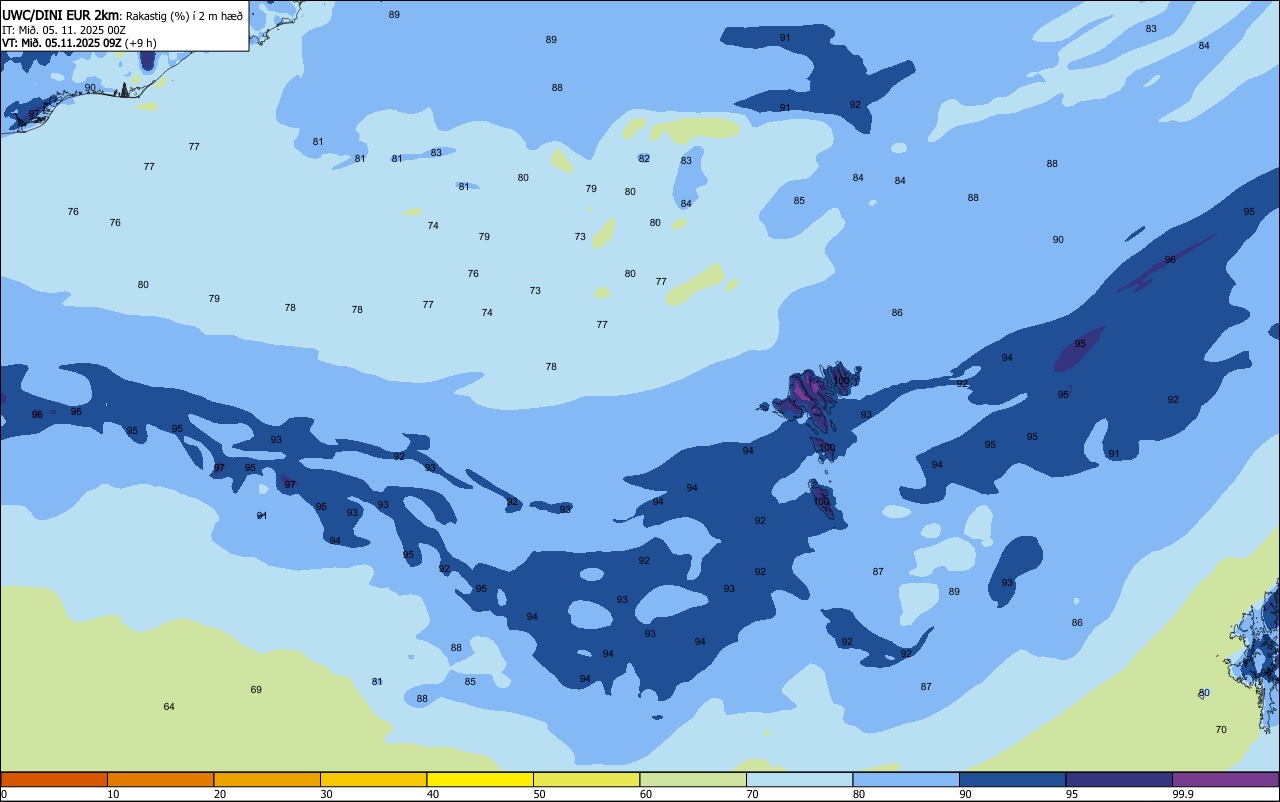Viewport: 1280px width, 802px height.
Task: Select the 'IT: Mið. 05. 11. 2025 00Z' line
Action: tap(64, 30)
